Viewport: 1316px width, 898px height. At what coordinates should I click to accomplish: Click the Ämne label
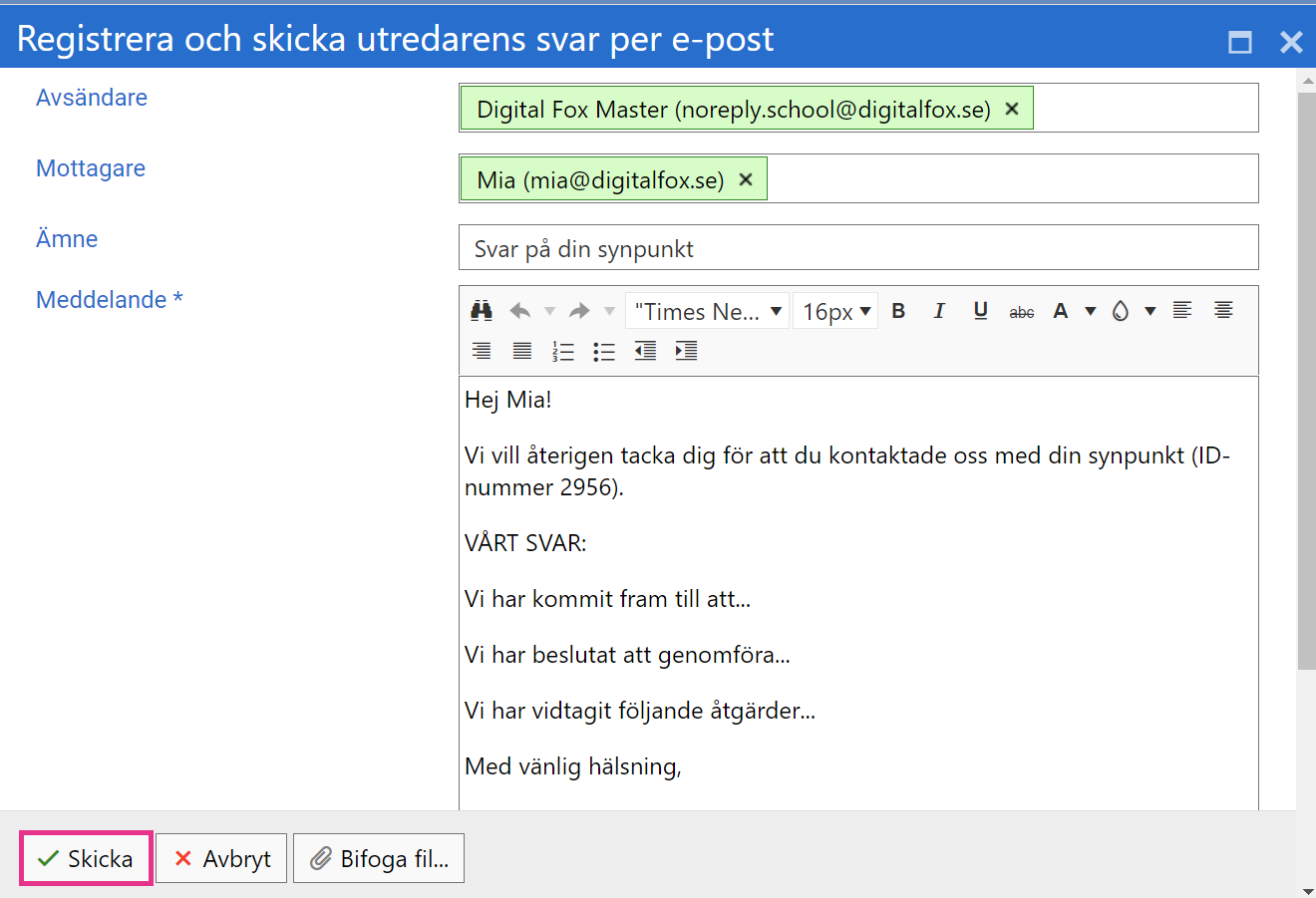point(67,239)
